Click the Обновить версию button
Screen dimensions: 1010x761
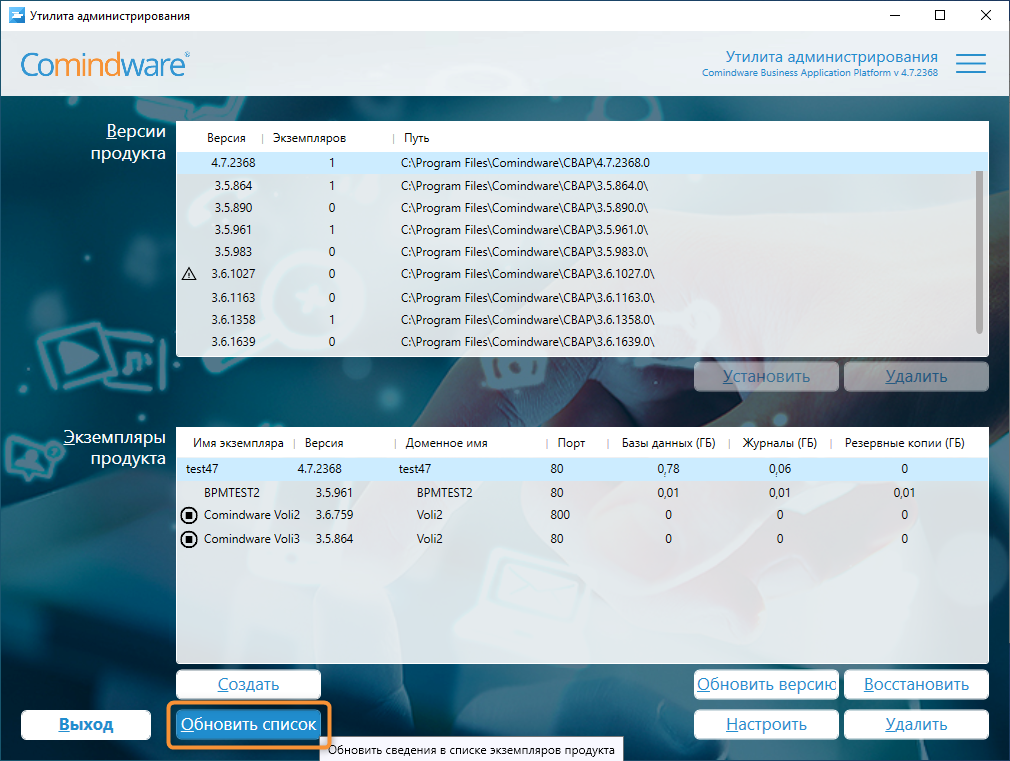(766, 684)
